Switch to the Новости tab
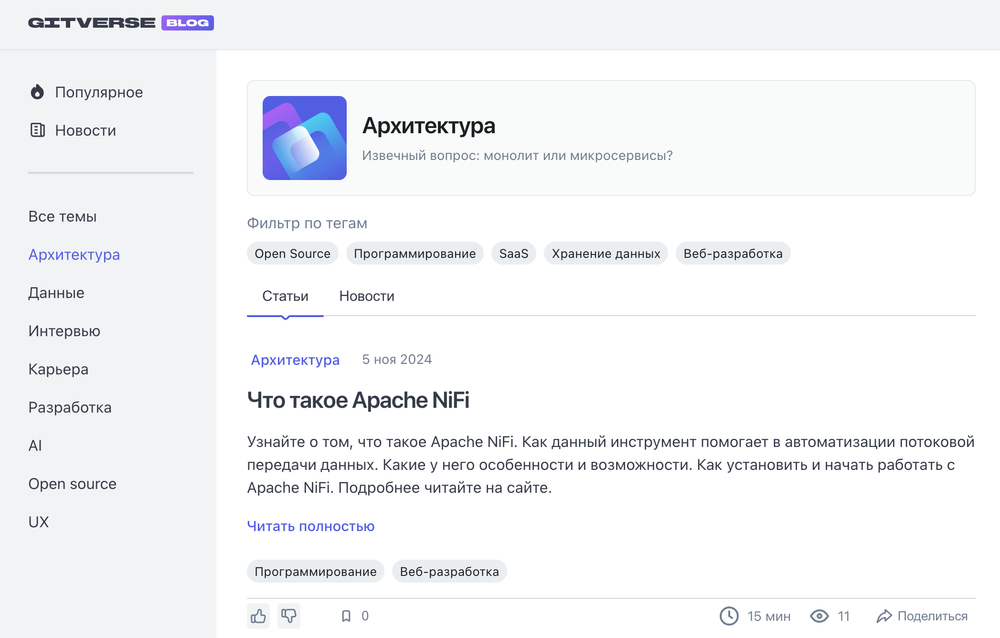Image resolution: width=1000 pixels, height=638 pixels. (x=367, y=296)
